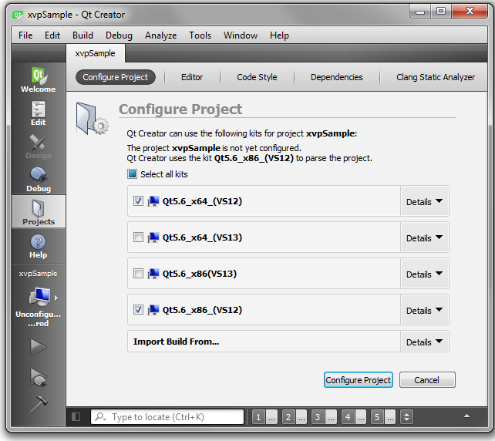Open output pane 2
Image resolution: width=495 pixels, height=441 pixels.
click(294, 417)
